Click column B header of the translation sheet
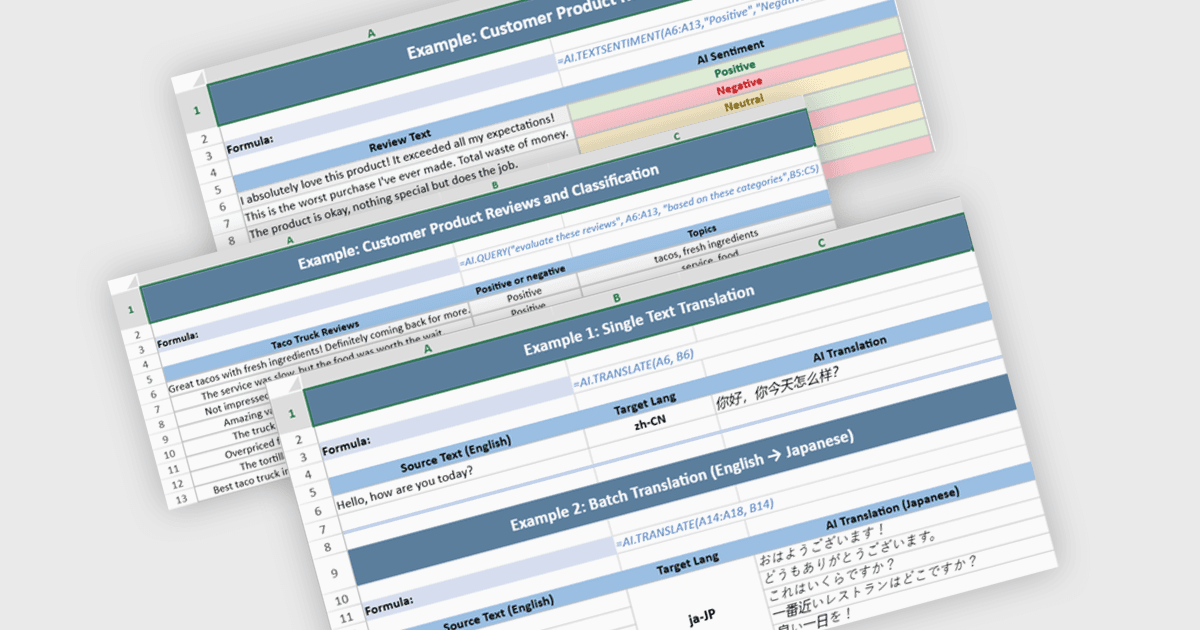The height and width of the screenshot is (630, 1200). [616, 297]
